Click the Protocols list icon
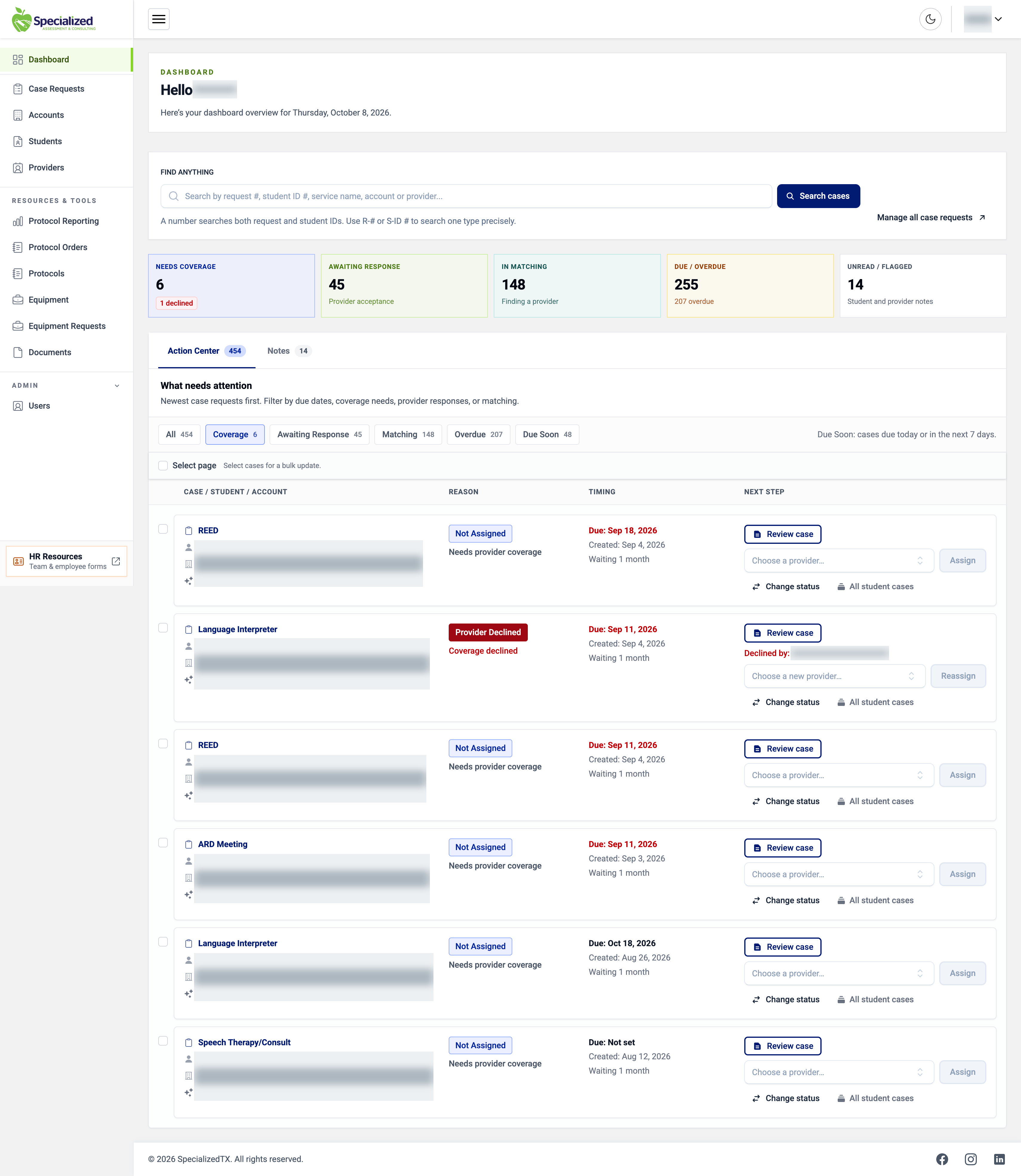 [18, 273]
